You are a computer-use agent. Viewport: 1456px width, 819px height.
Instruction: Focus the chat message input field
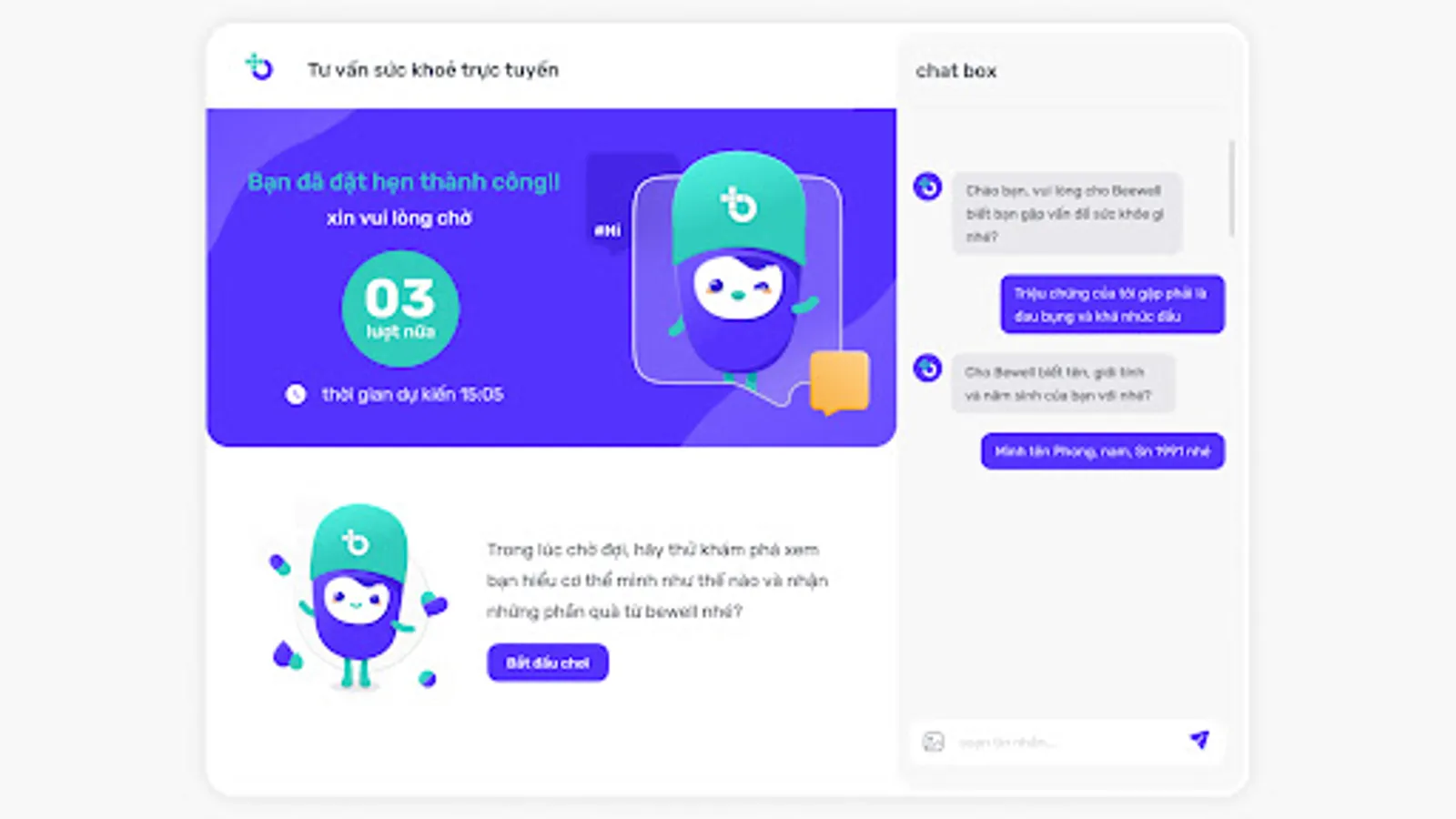[x=1067, y=742]
